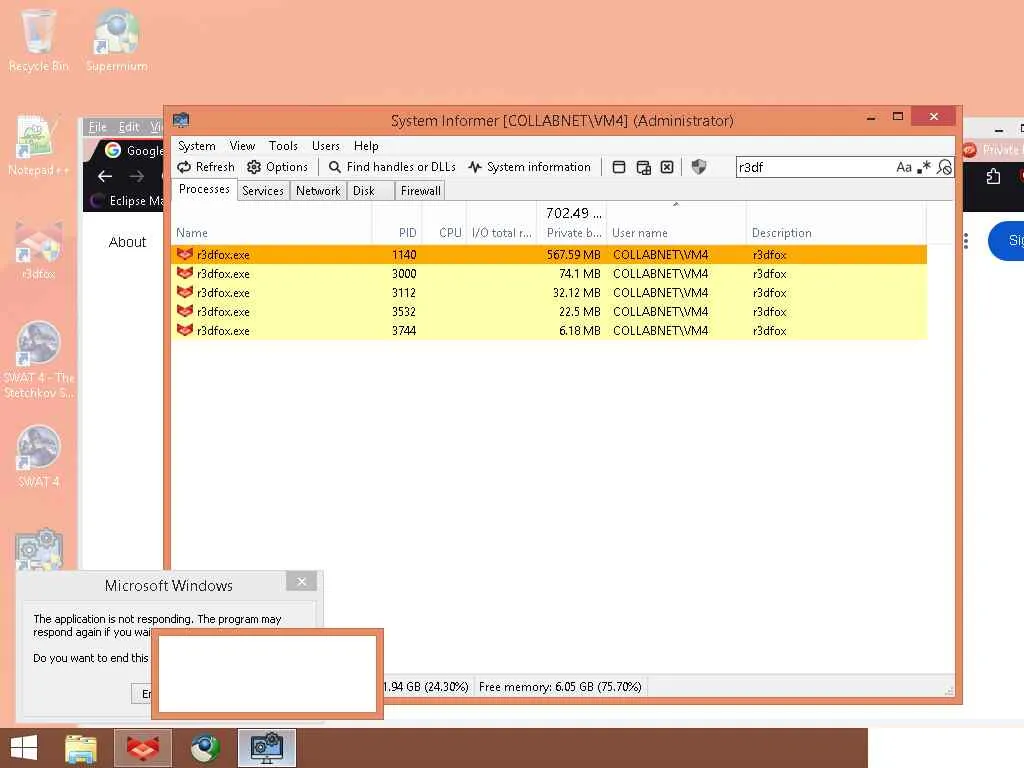
Task: Click the Windows Start button
Action: (x=24, y=748)
